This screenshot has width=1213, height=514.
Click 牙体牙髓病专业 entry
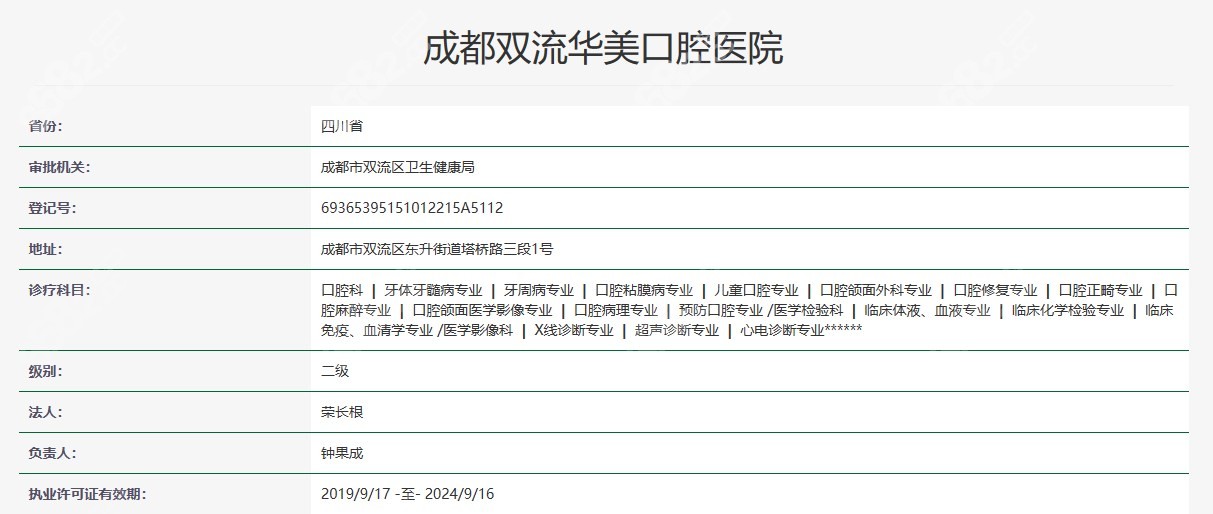tap(433, 290)
